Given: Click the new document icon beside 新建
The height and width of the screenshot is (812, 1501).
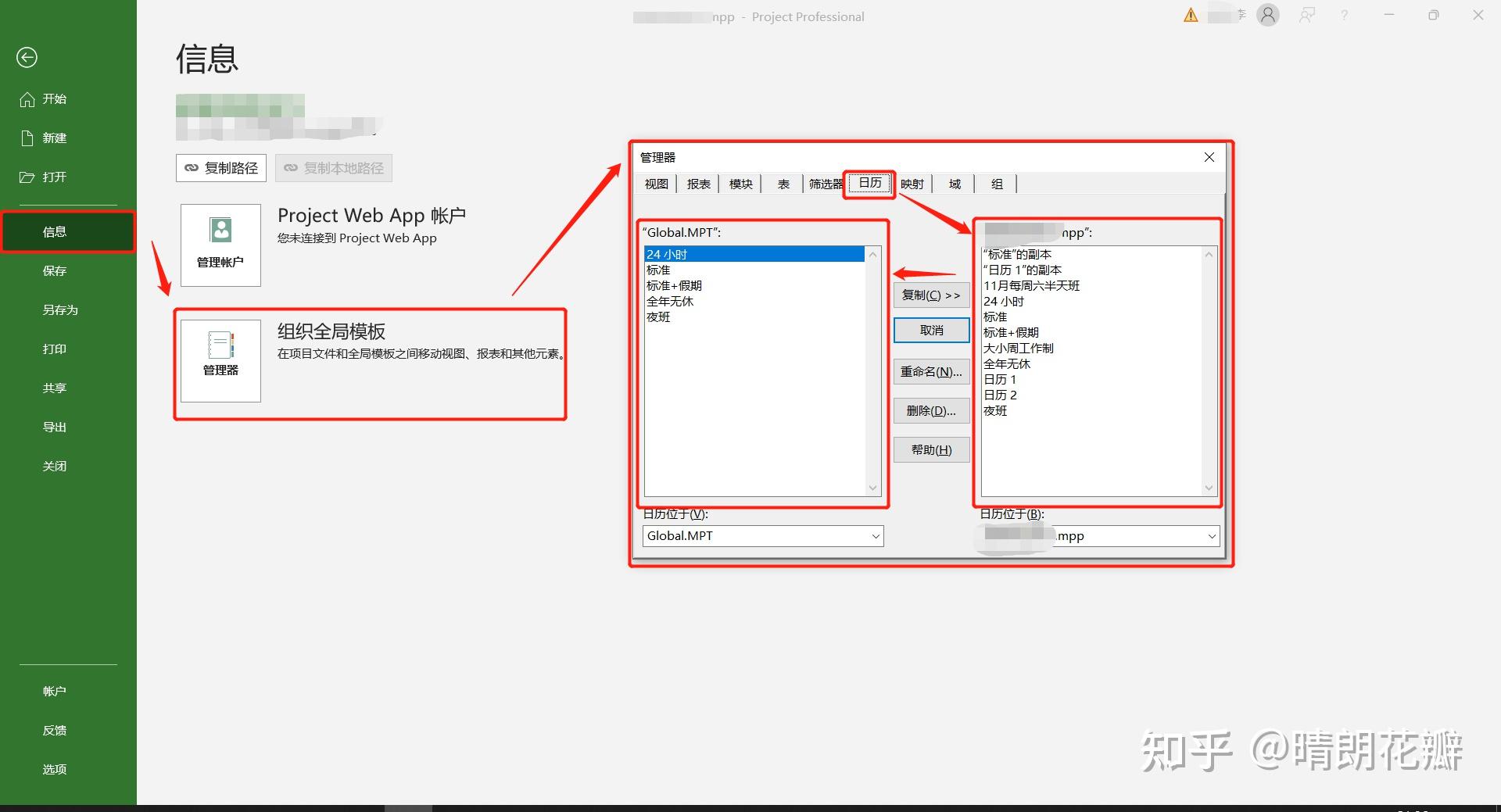Looking at the screenshot, I should (27, 138).
